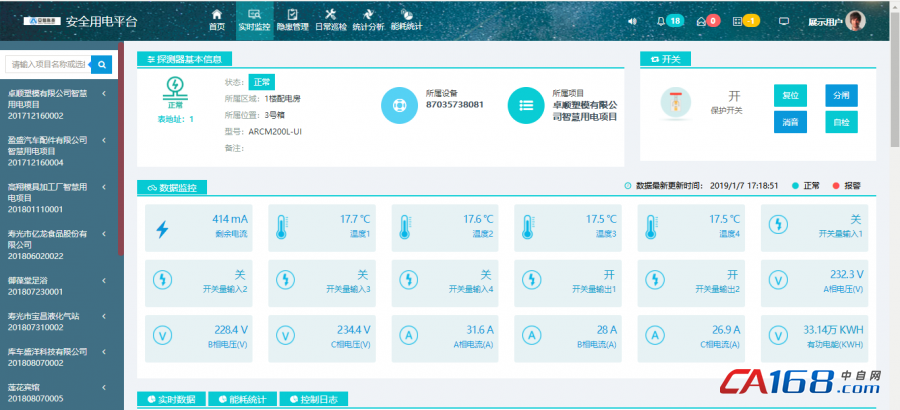Screen dimensions: 900x410
Task: Open 日常巡检 daily inspection
Action: (331, 20)
